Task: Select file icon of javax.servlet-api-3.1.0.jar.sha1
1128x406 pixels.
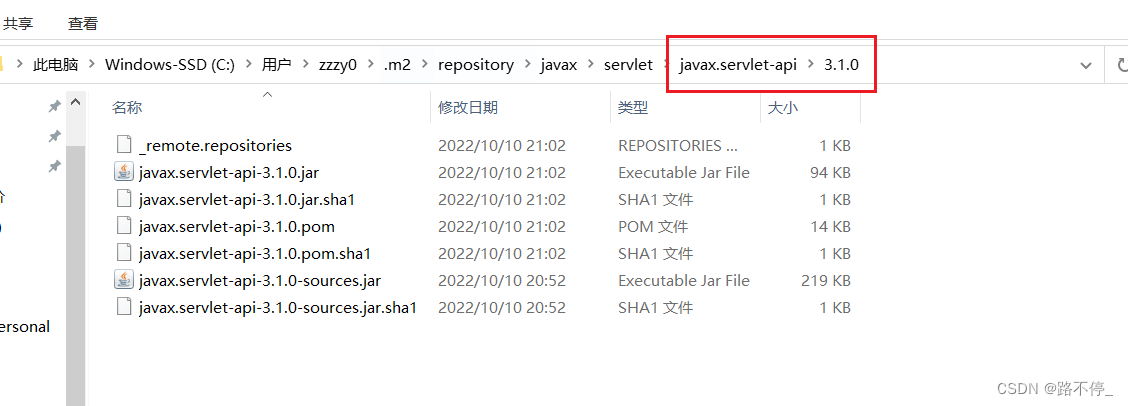Action: 124,199
